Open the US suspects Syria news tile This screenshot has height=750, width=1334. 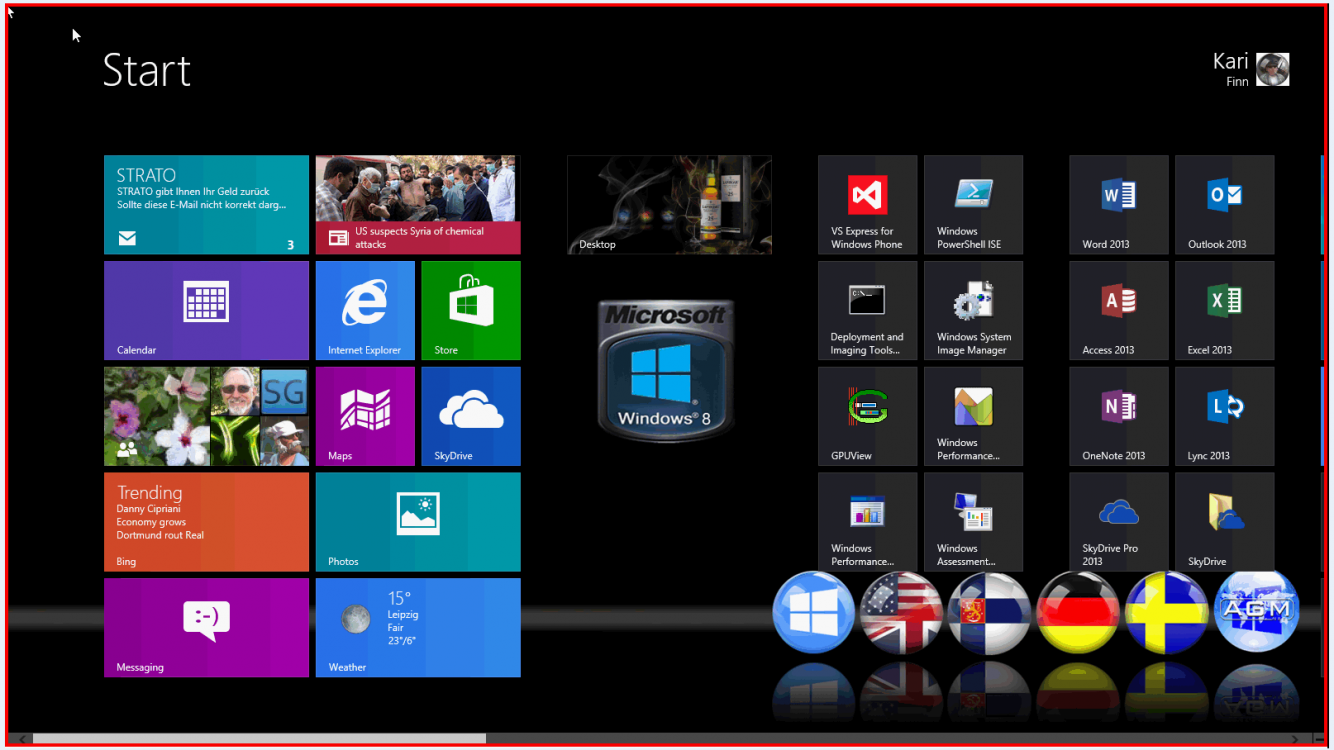[418, 204]
